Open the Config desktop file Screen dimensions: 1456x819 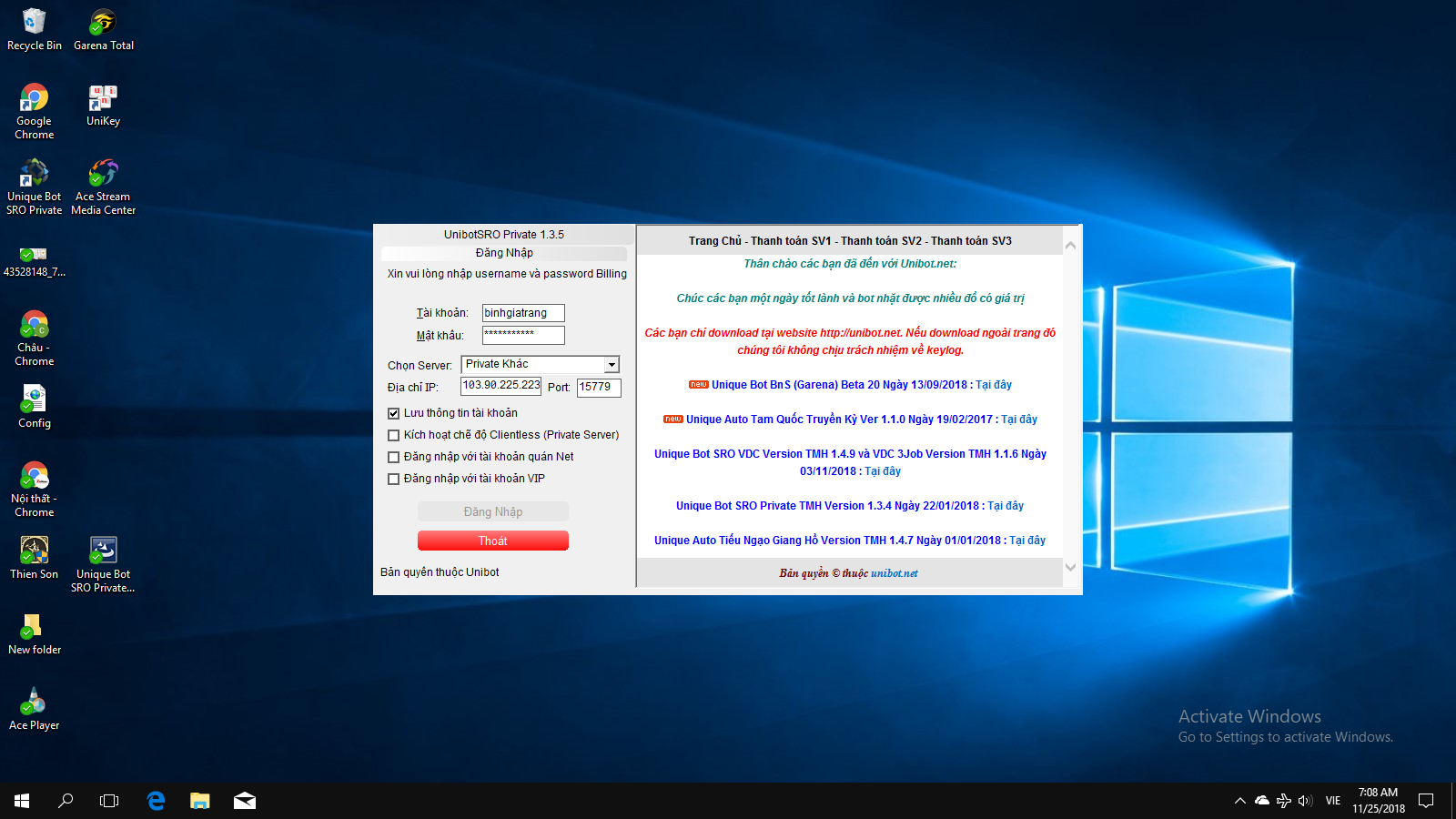click(x=35, y=406)
